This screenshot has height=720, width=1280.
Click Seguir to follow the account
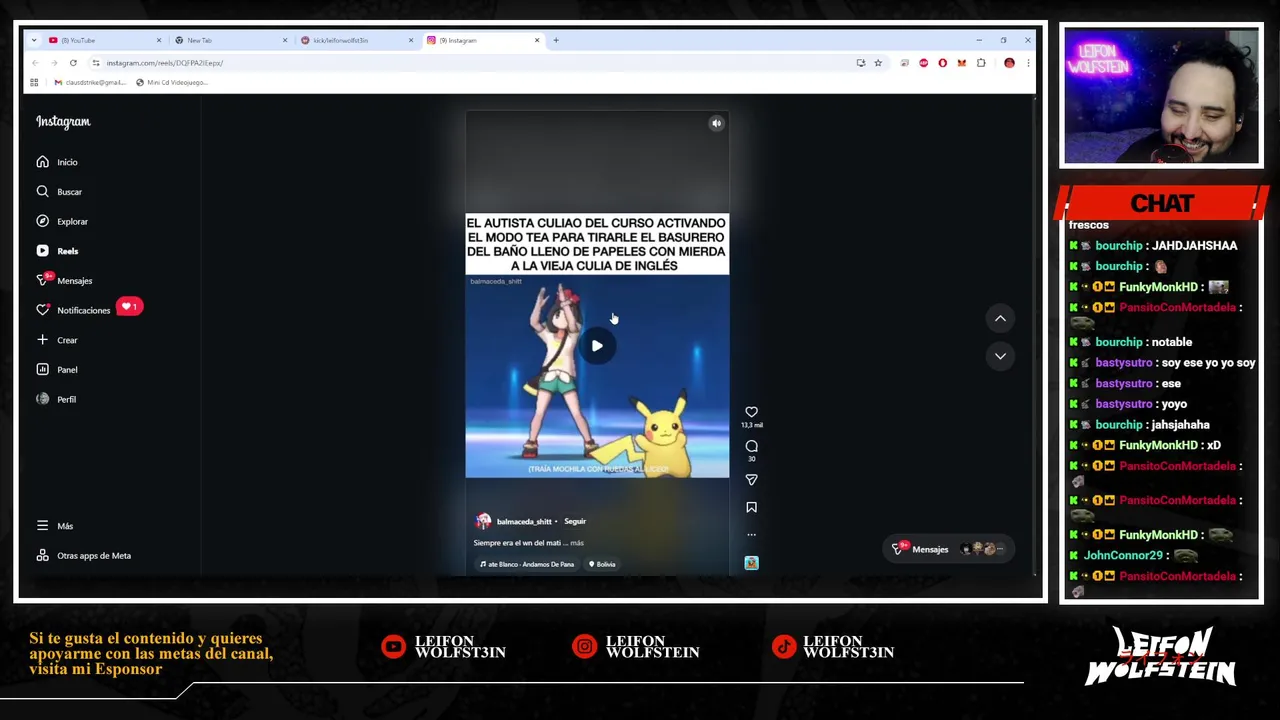[574, 521]
